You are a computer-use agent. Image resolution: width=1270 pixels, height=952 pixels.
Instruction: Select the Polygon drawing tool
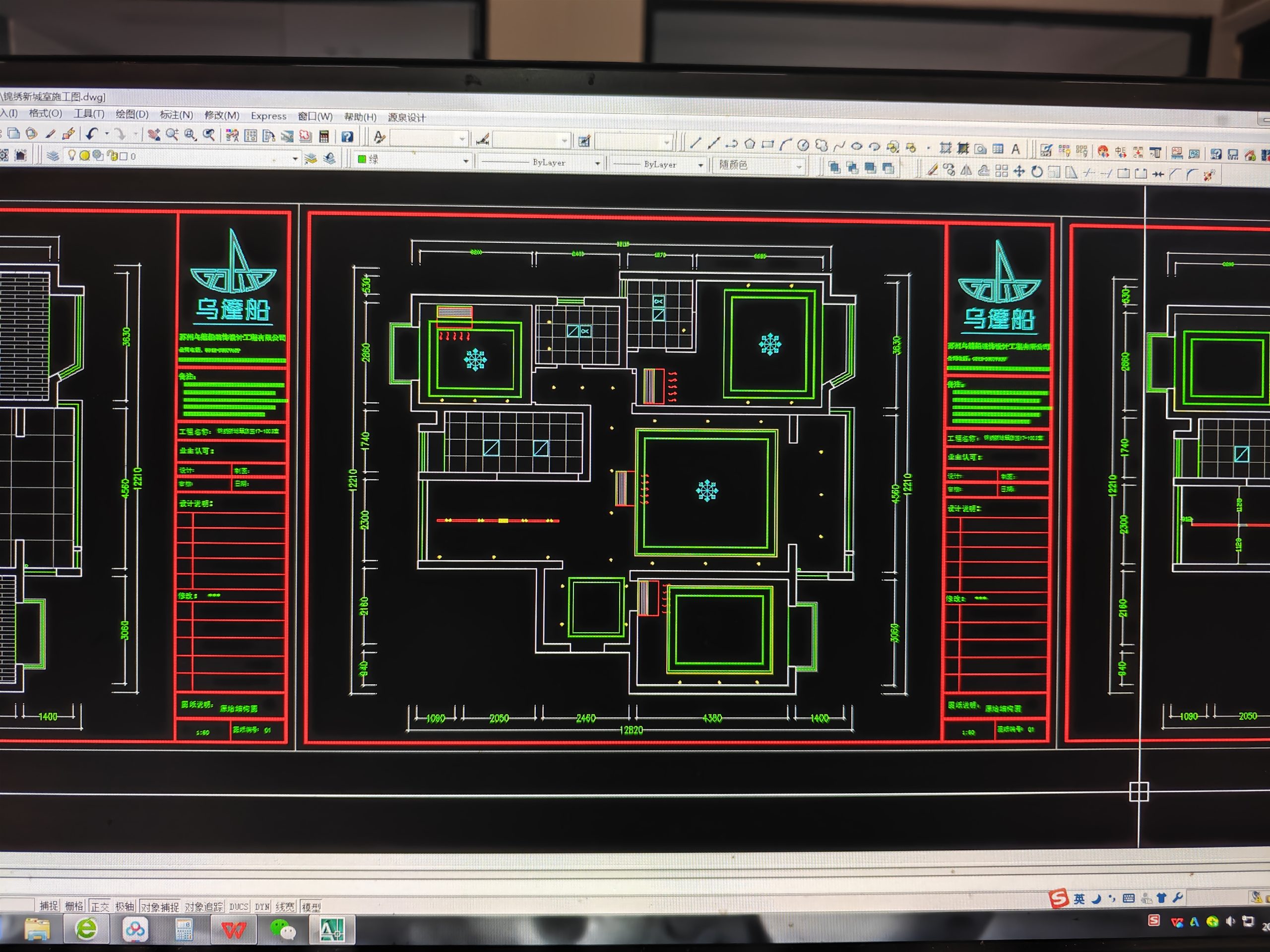750,144
